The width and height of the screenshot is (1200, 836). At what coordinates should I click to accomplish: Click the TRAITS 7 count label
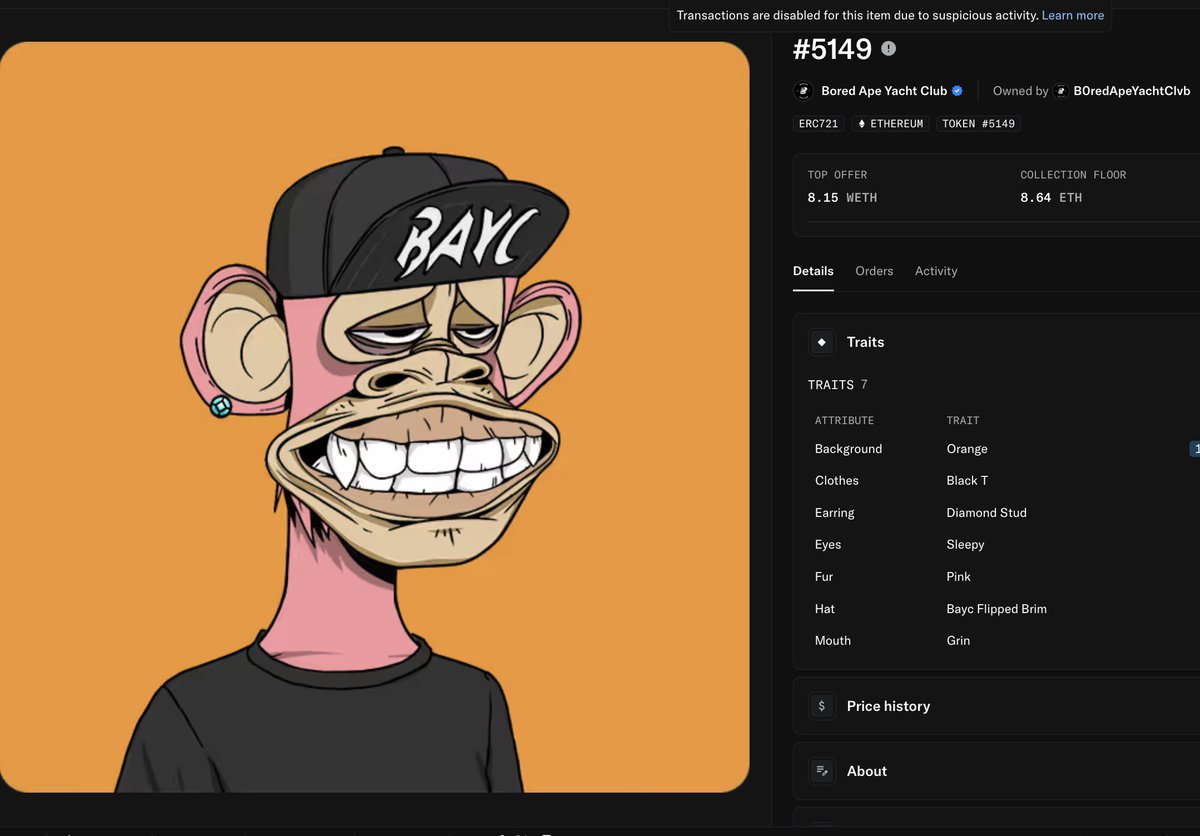[838, 385]
